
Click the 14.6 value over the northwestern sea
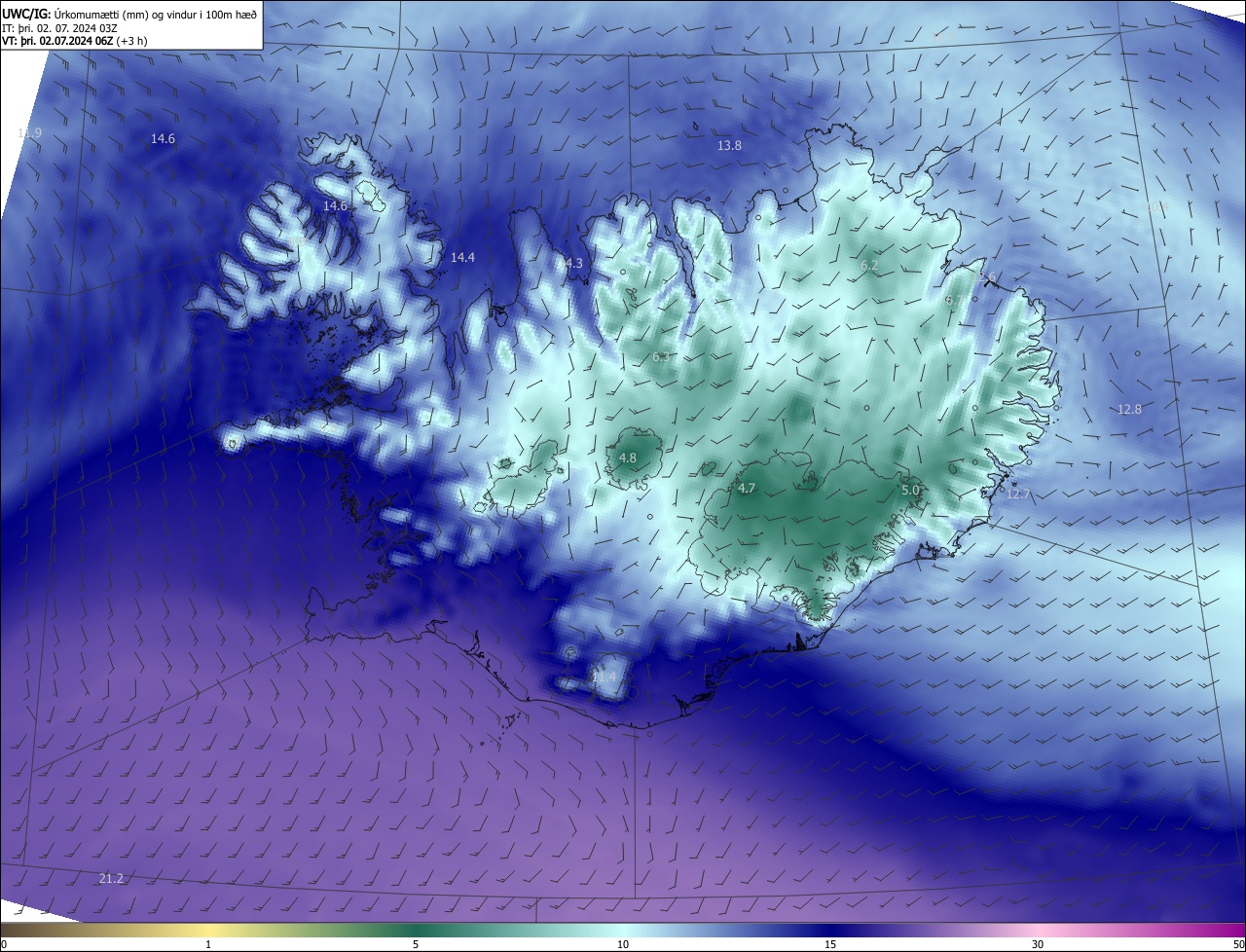(x=163, y=139)
